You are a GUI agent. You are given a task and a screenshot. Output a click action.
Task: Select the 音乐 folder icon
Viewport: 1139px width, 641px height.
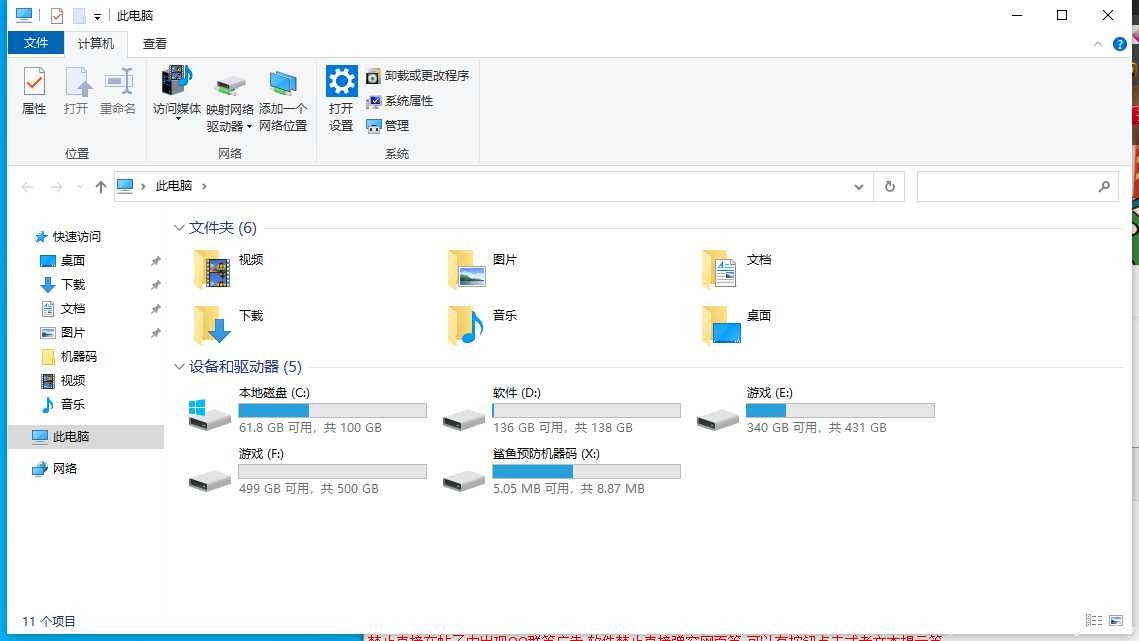[x=466, y=325]
